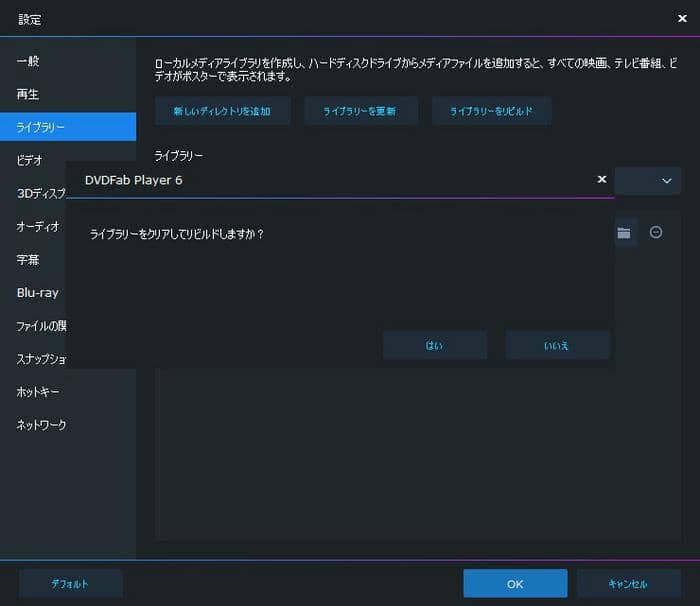Open the ネットワーク settings tab
The height and width of the screenshot is (606, 700).
pyautogui.click(x=68, y=425)
